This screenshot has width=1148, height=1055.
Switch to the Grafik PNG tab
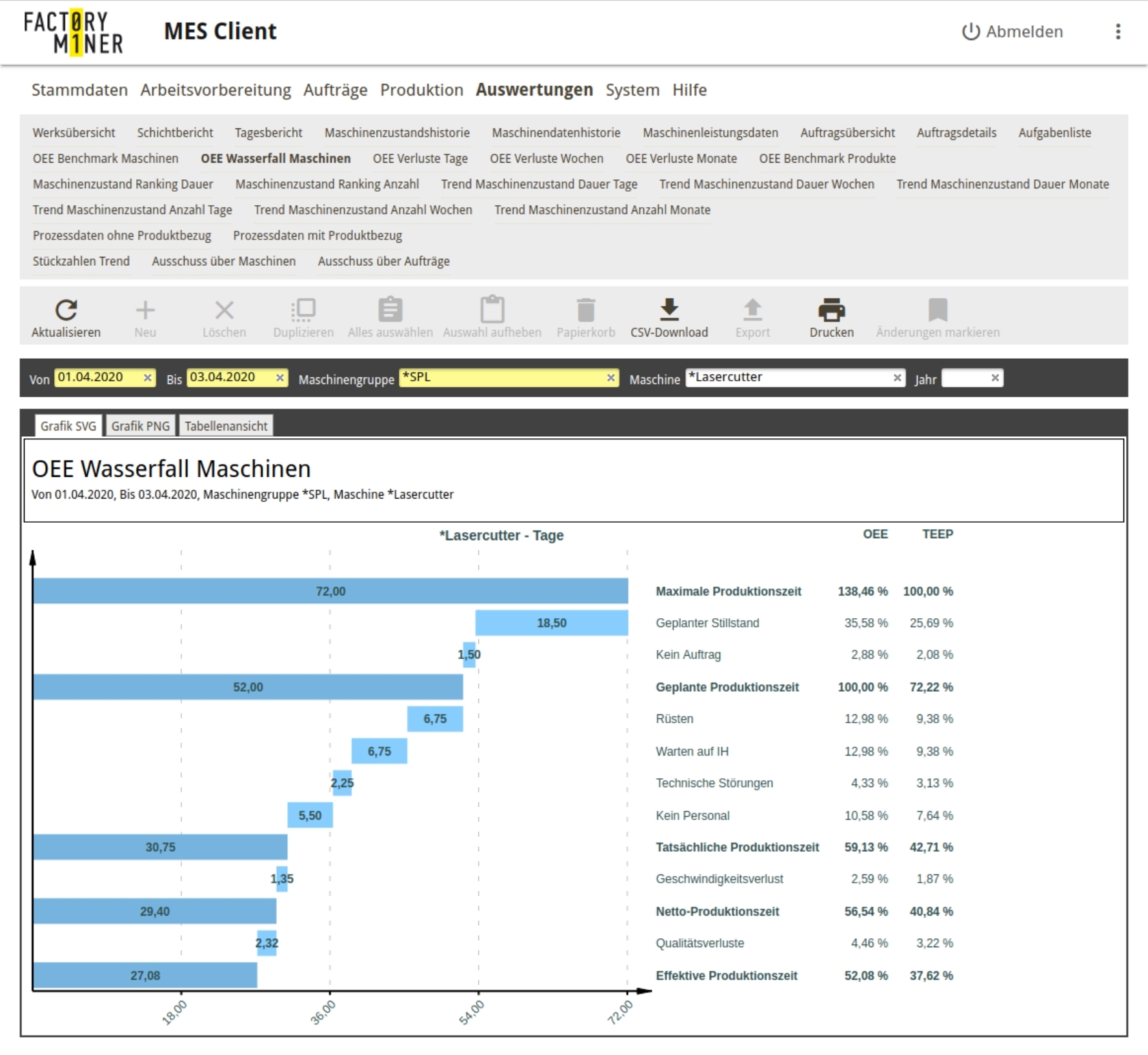pos(141,426)
